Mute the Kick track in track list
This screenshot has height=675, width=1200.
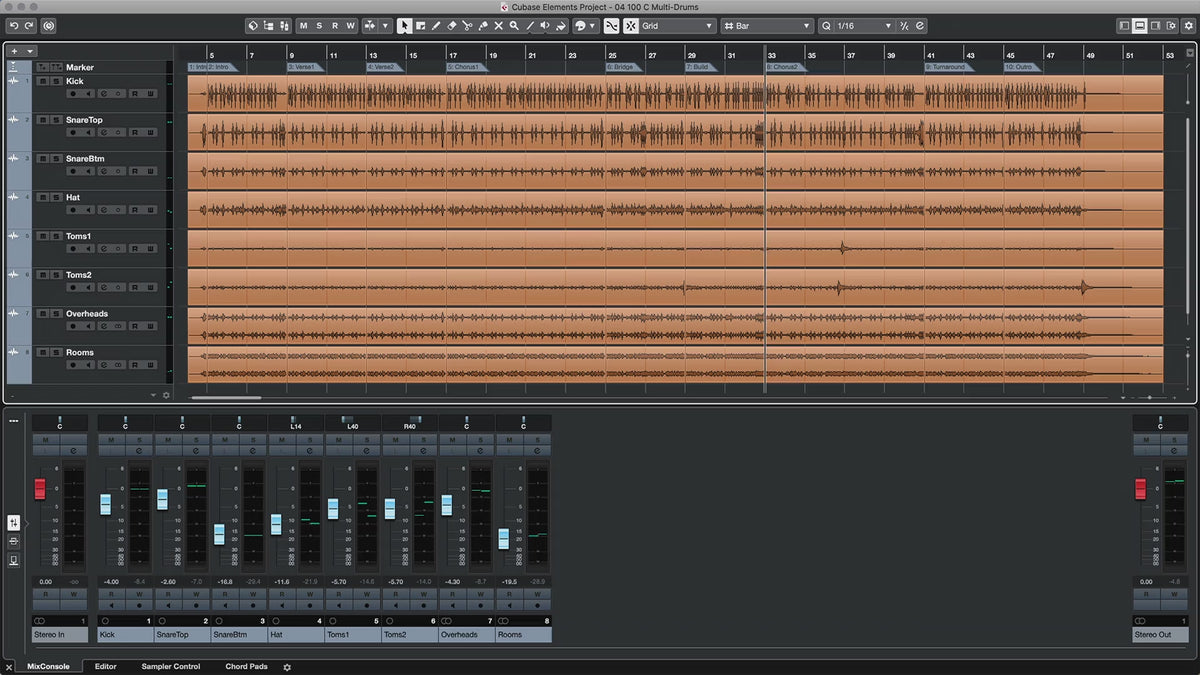pos(42,81)
